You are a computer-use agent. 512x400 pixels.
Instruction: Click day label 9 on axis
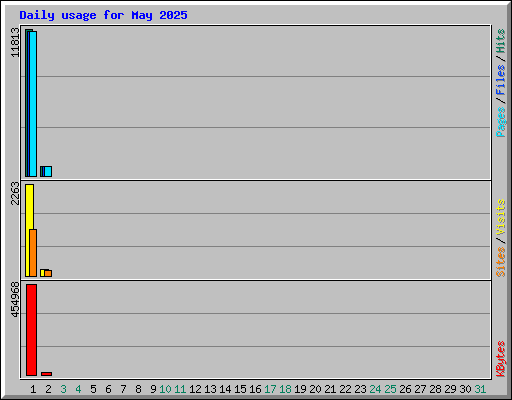click(153, 389)
